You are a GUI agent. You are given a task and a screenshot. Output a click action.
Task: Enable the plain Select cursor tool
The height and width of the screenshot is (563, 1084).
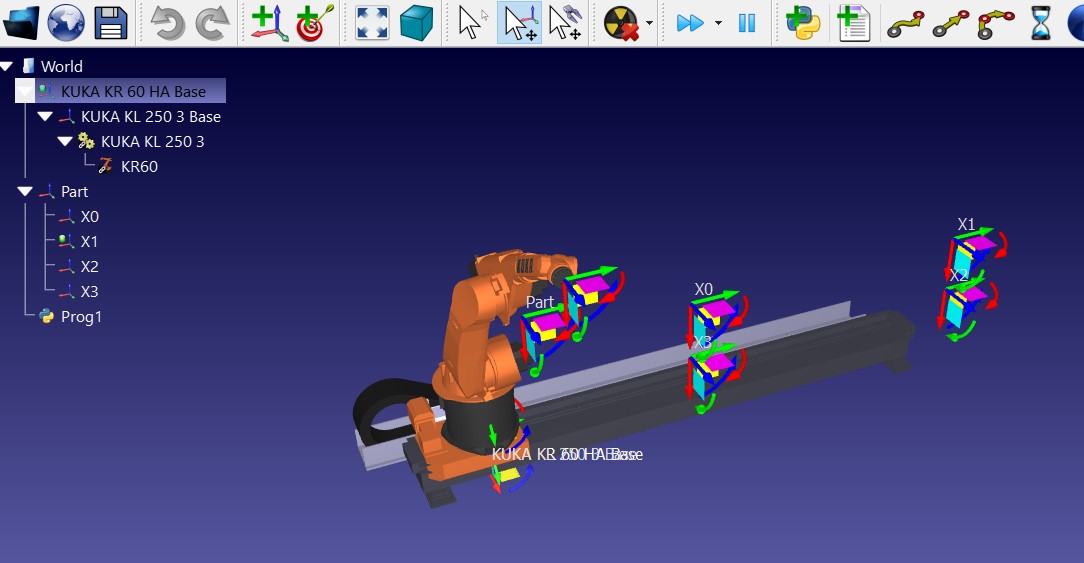472,22
